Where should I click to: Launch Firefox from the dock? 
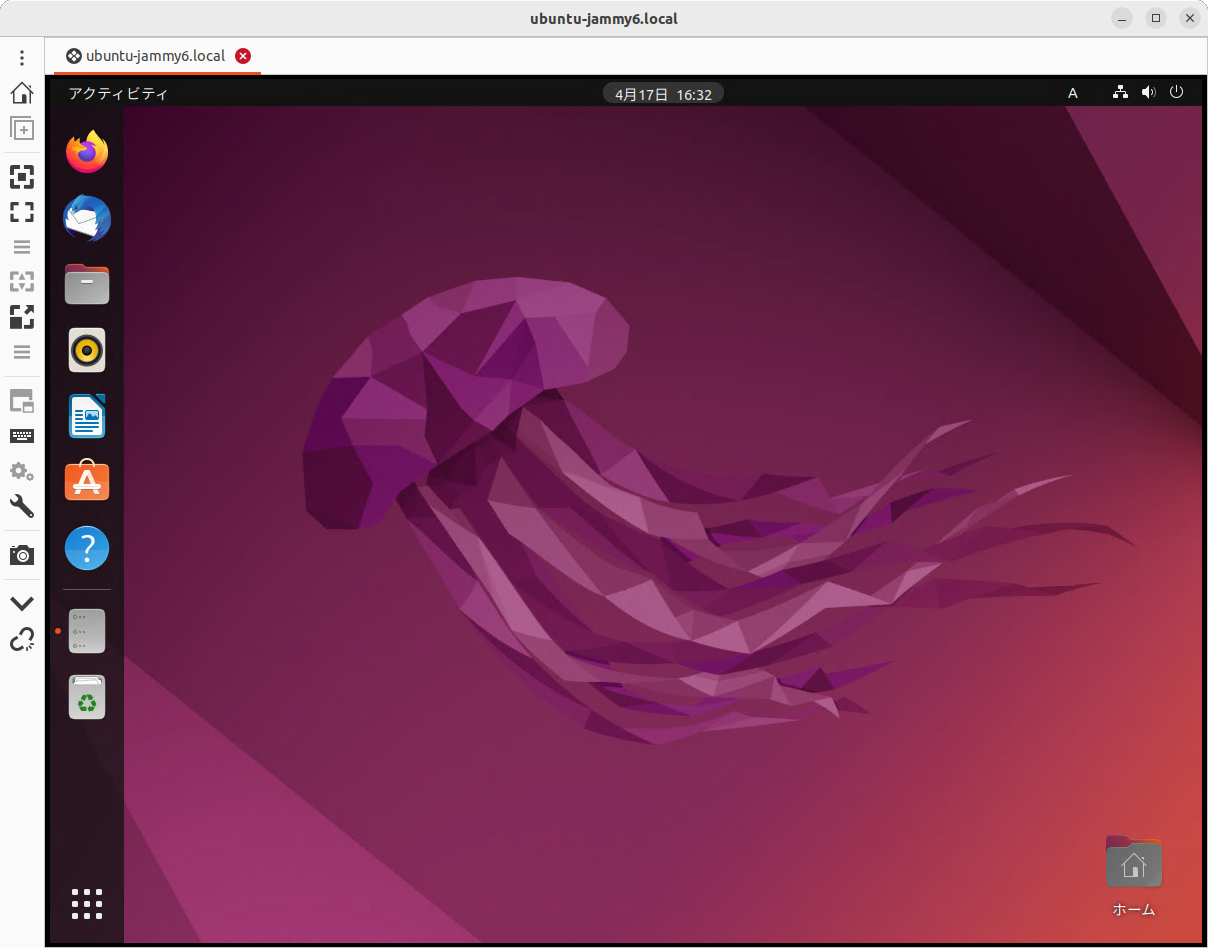pyautogui.click(x=87, y=152)
